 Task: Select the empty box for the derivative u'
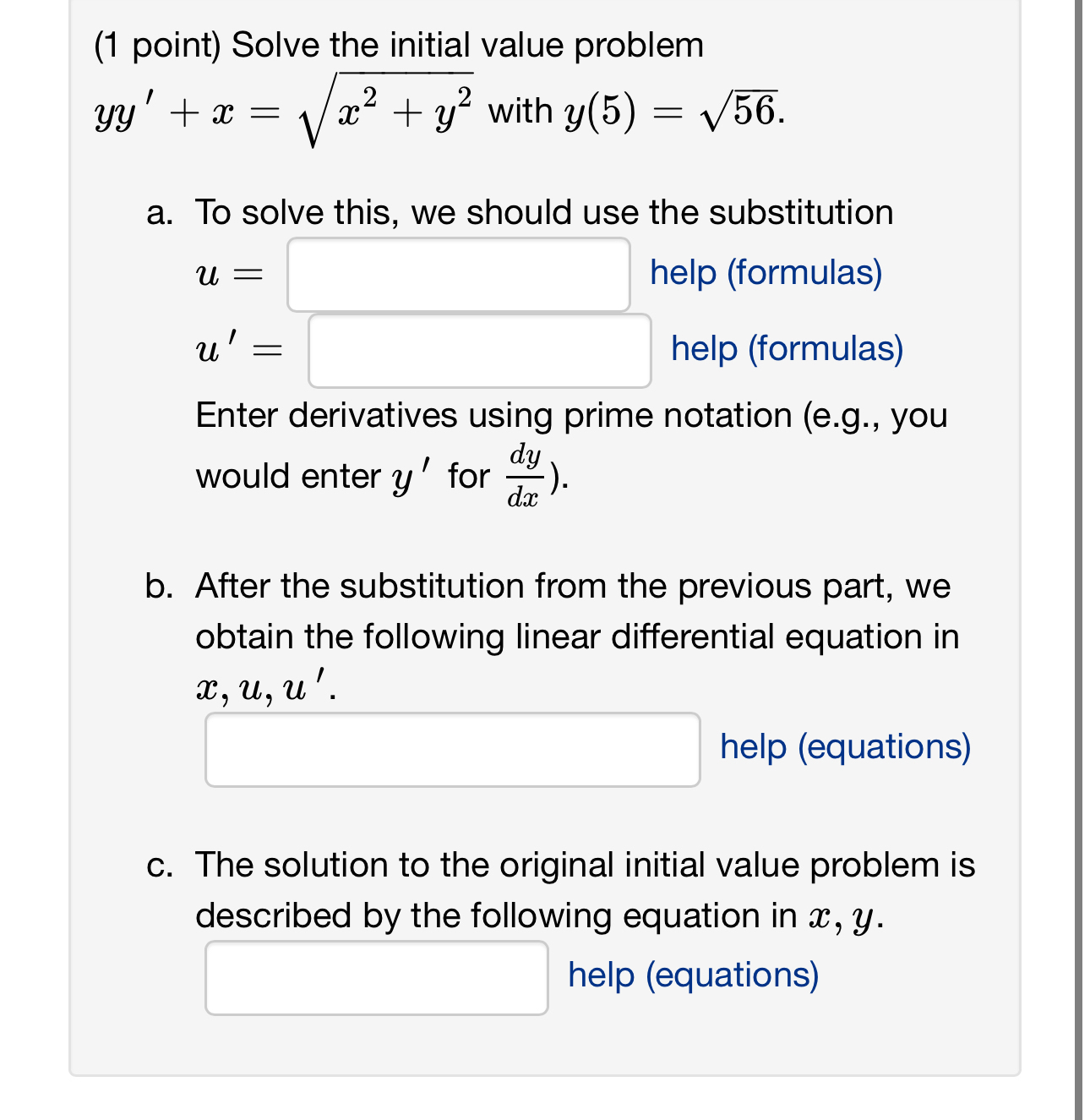tap(478, 350)
